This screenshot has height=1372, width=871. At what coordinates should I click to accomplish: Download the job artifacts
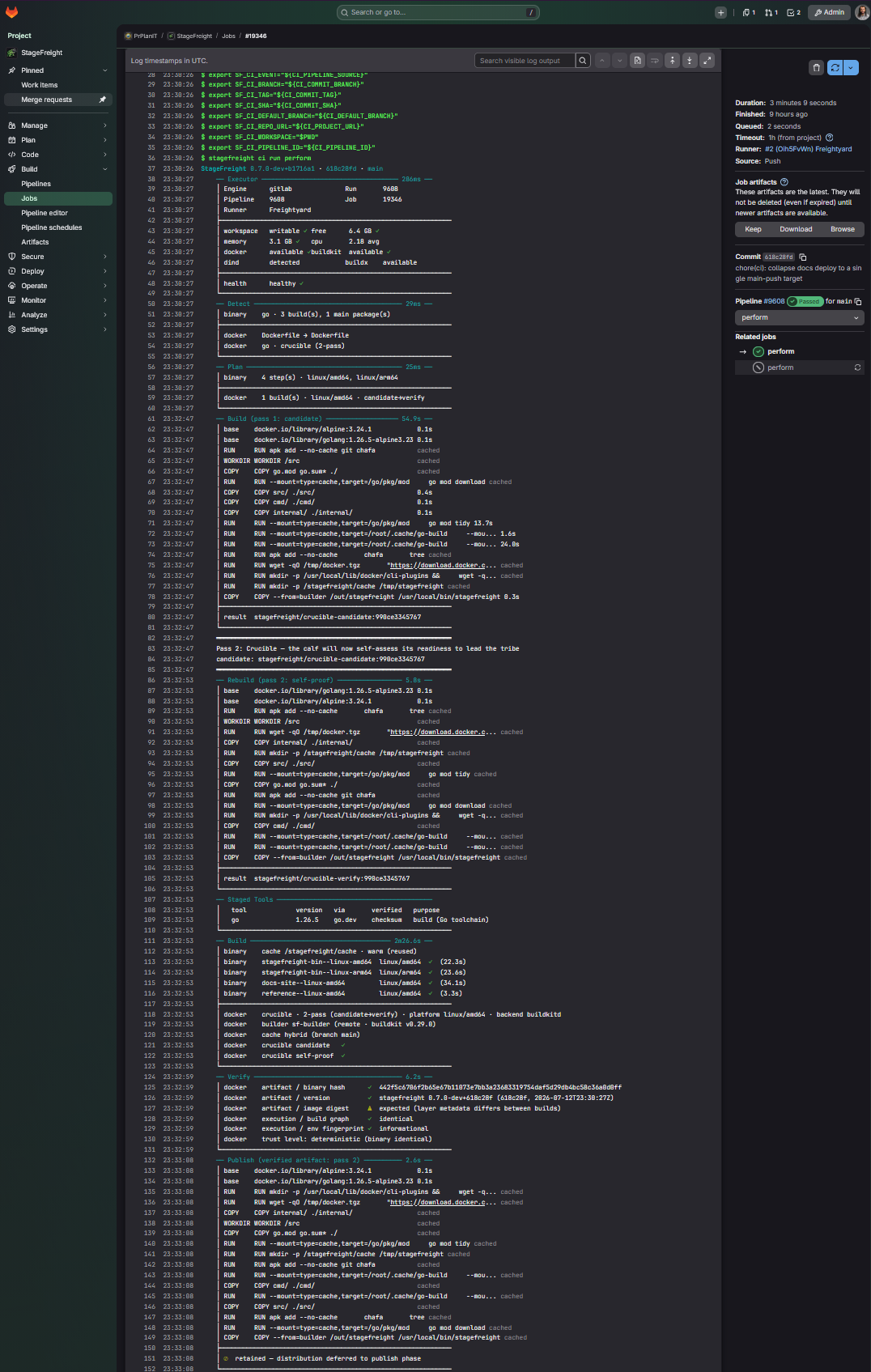pos(796,229)
